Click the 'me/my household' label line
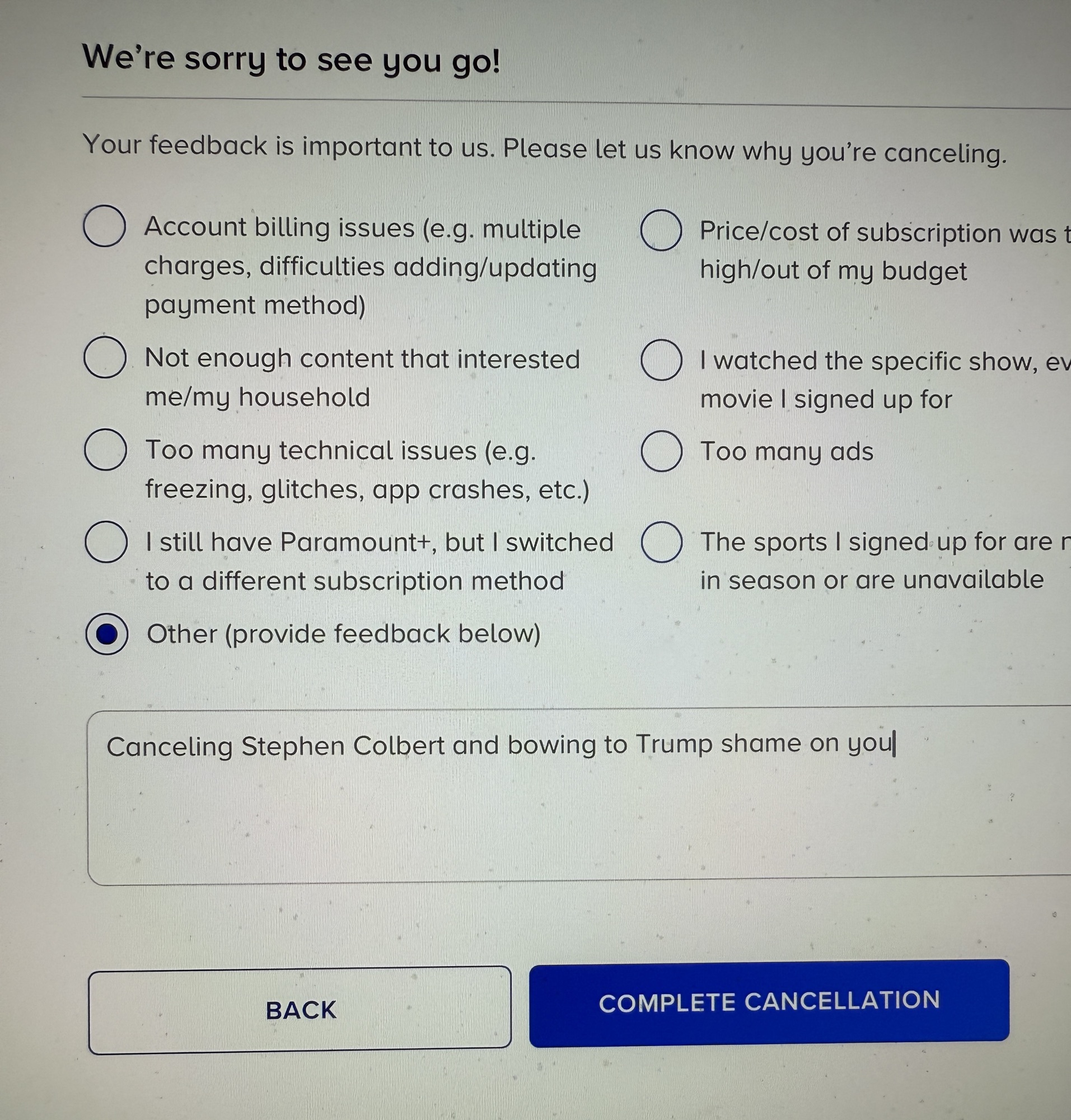 coord(258,397)
